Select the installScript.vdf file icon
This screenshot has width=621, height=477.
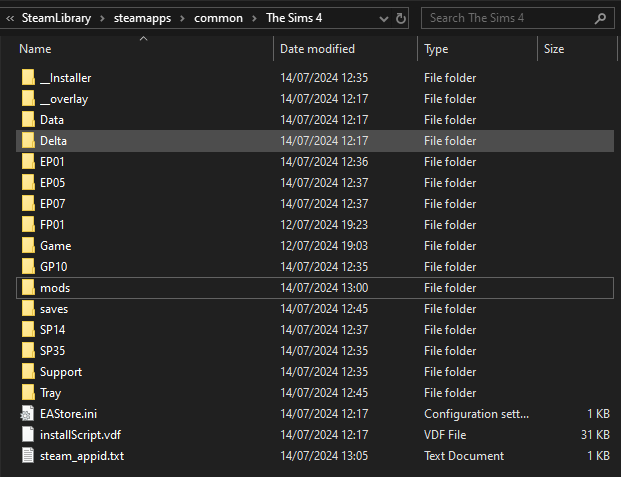27,435
